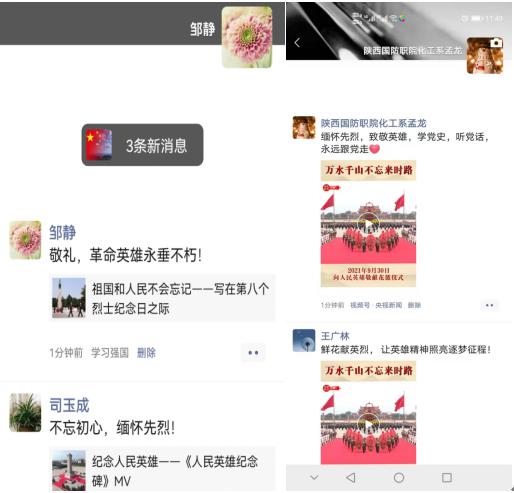Open shared article 祖国和人民不会忘记
The width and height of the screenshot is (514, 493).
click(162, 298)
